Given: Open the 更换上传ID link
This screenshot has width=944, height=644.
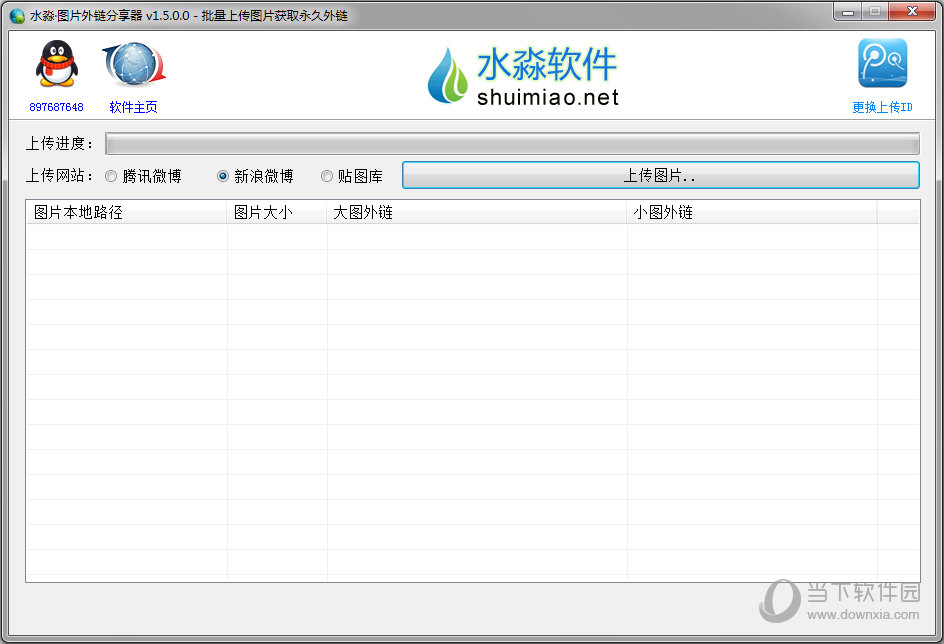Looking at the screenshot, I should click(x=883, y=107).
